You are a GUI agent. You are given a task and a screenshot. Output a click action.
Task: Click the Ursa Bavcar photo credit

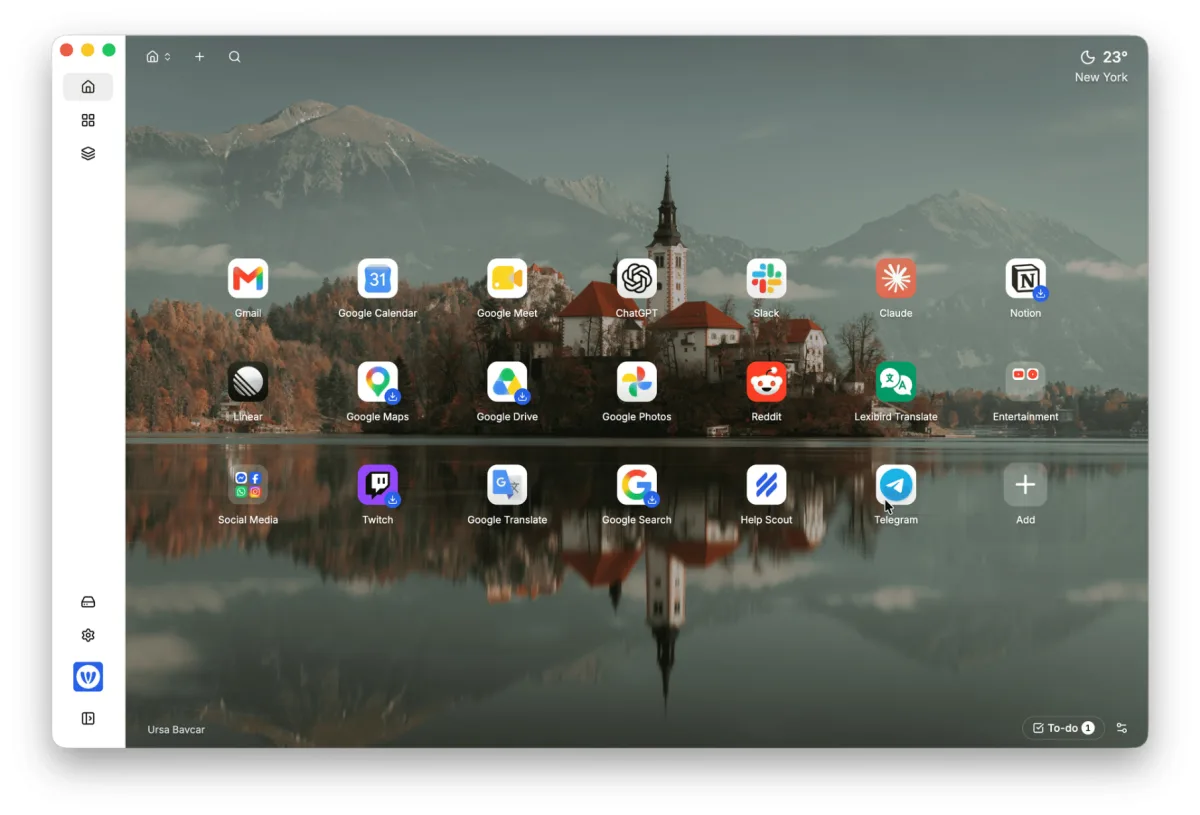click(176, 730)
